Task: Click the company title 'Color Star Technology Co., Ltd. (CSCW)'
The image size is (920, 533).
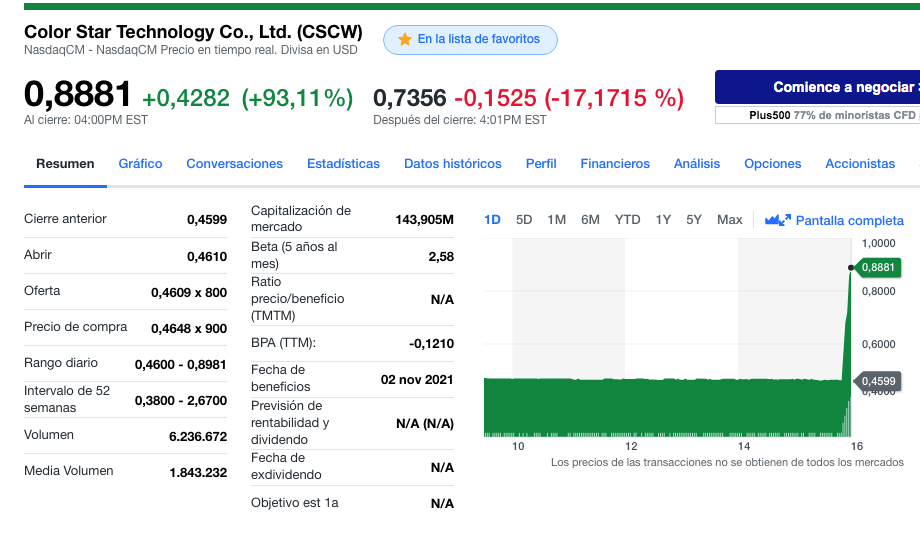Action: click(x=193, y=32)
